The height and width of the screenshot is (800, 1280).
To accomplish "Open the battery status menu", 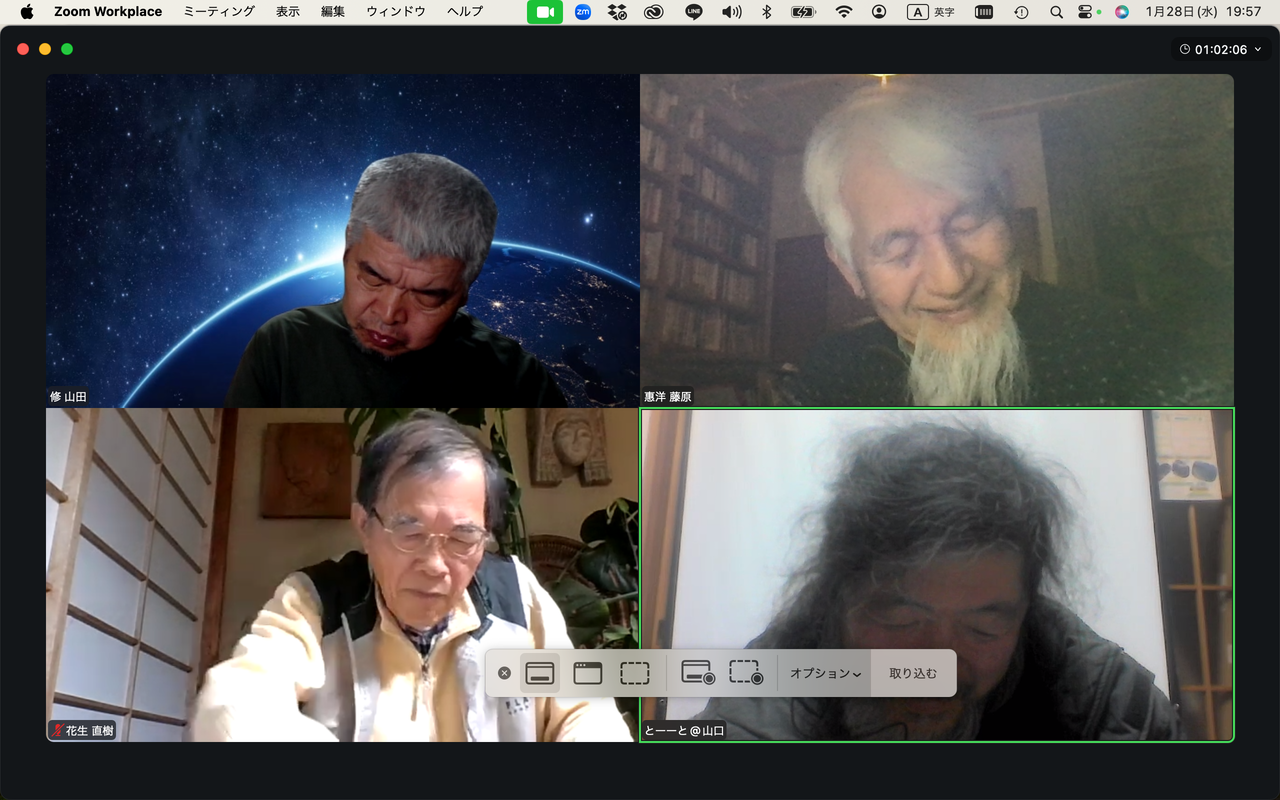I will (803, 12).
